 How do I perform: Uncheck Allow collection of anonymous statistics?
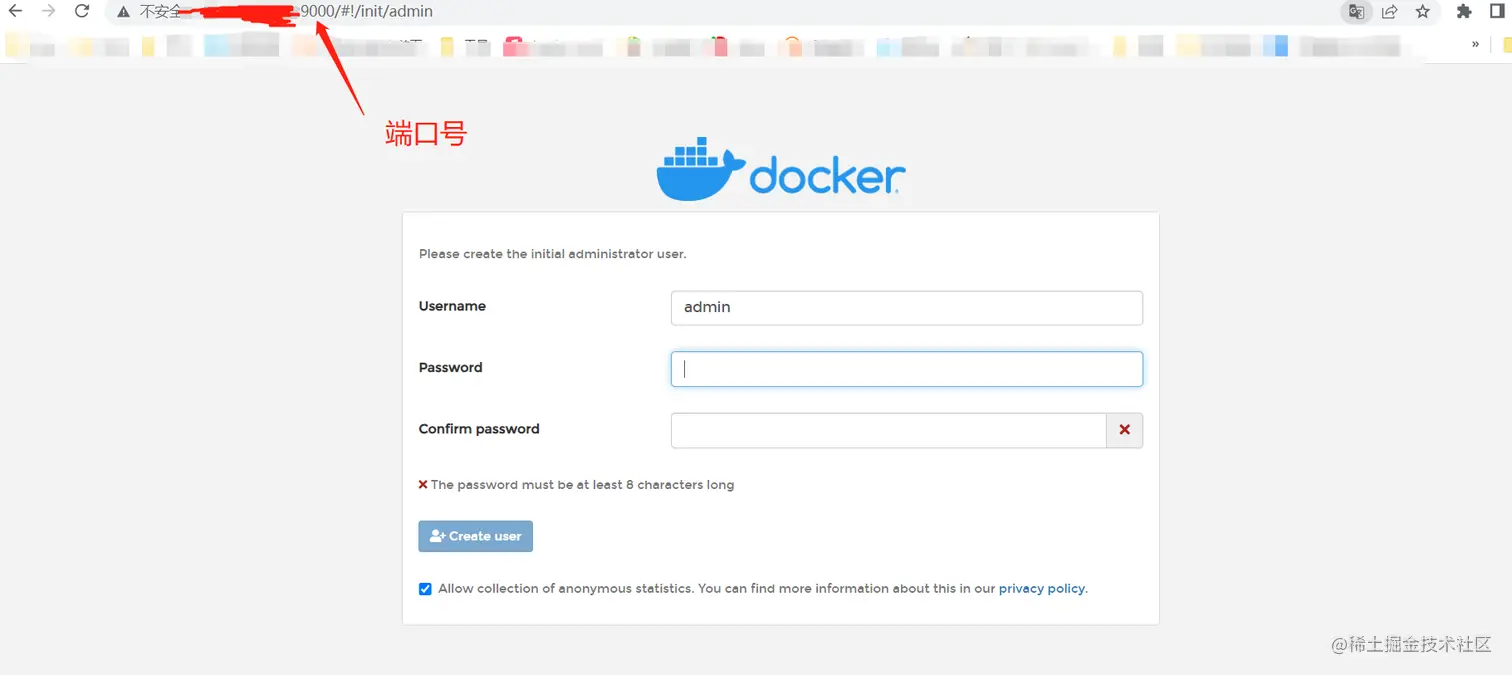click(425, 589)
